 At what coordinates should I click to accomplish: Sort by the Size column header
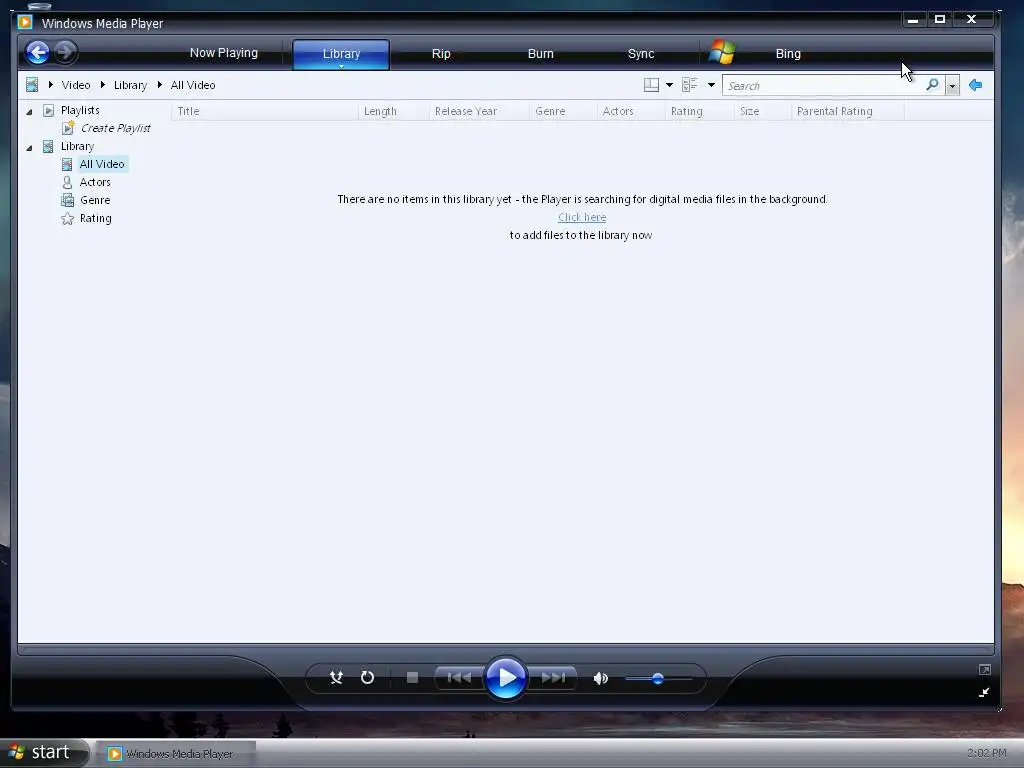point(763,111)
